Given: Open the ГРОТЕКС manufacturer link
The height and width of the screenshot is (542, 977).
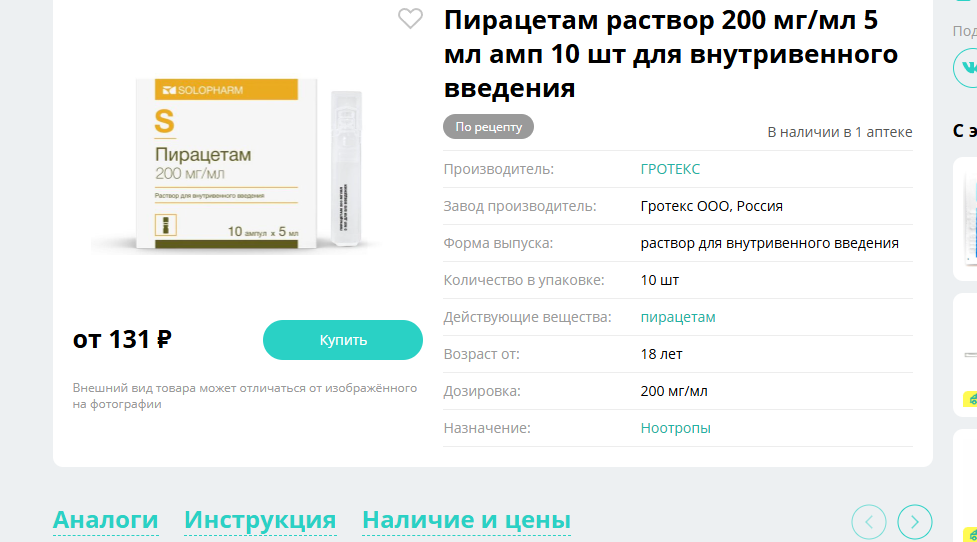Looking at the screenshot, I should 670,169.
